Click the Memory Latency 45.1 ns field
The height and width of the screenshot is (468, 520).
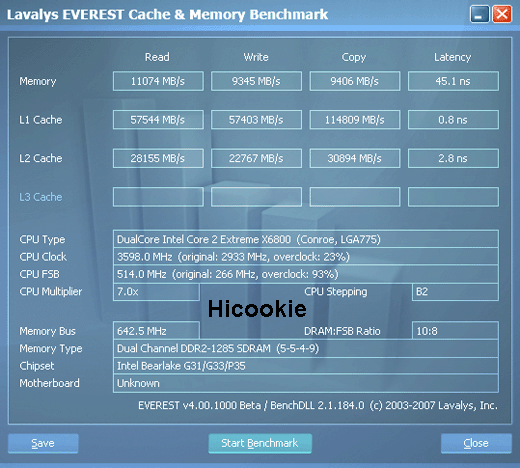pos(453,81)
